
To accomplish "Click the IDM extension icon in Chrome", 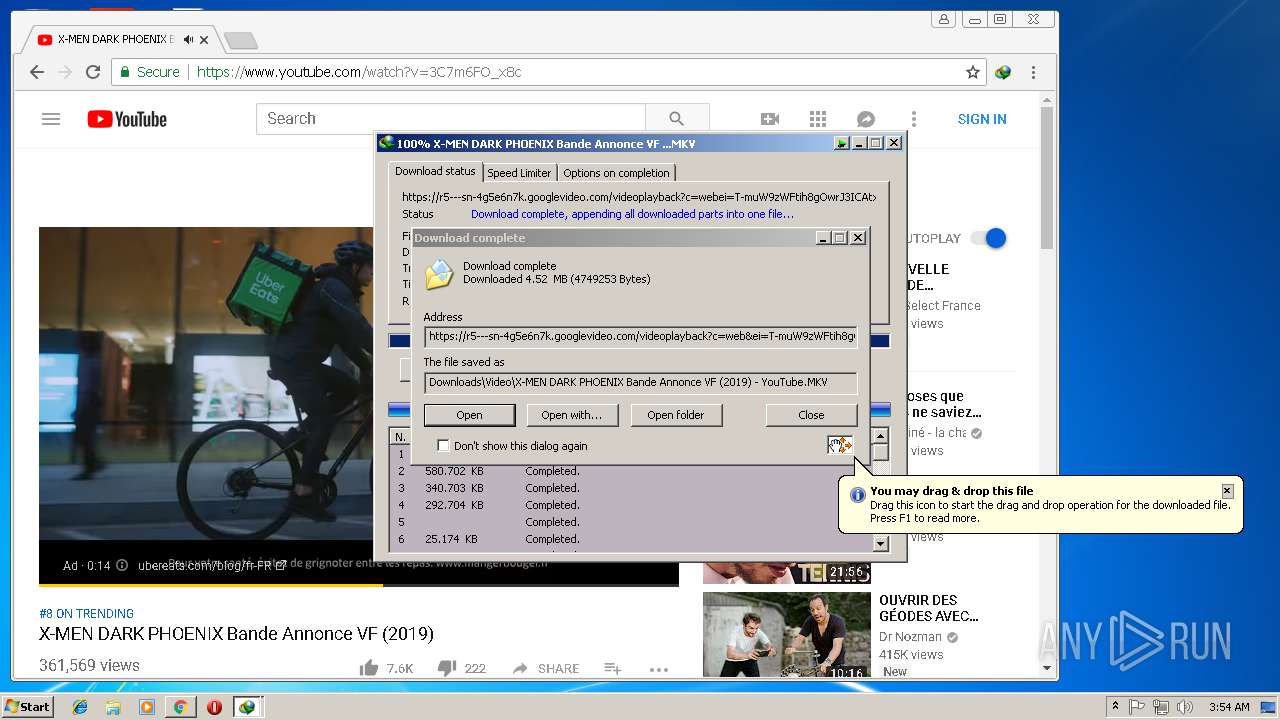I will (x=1003, y=72).
